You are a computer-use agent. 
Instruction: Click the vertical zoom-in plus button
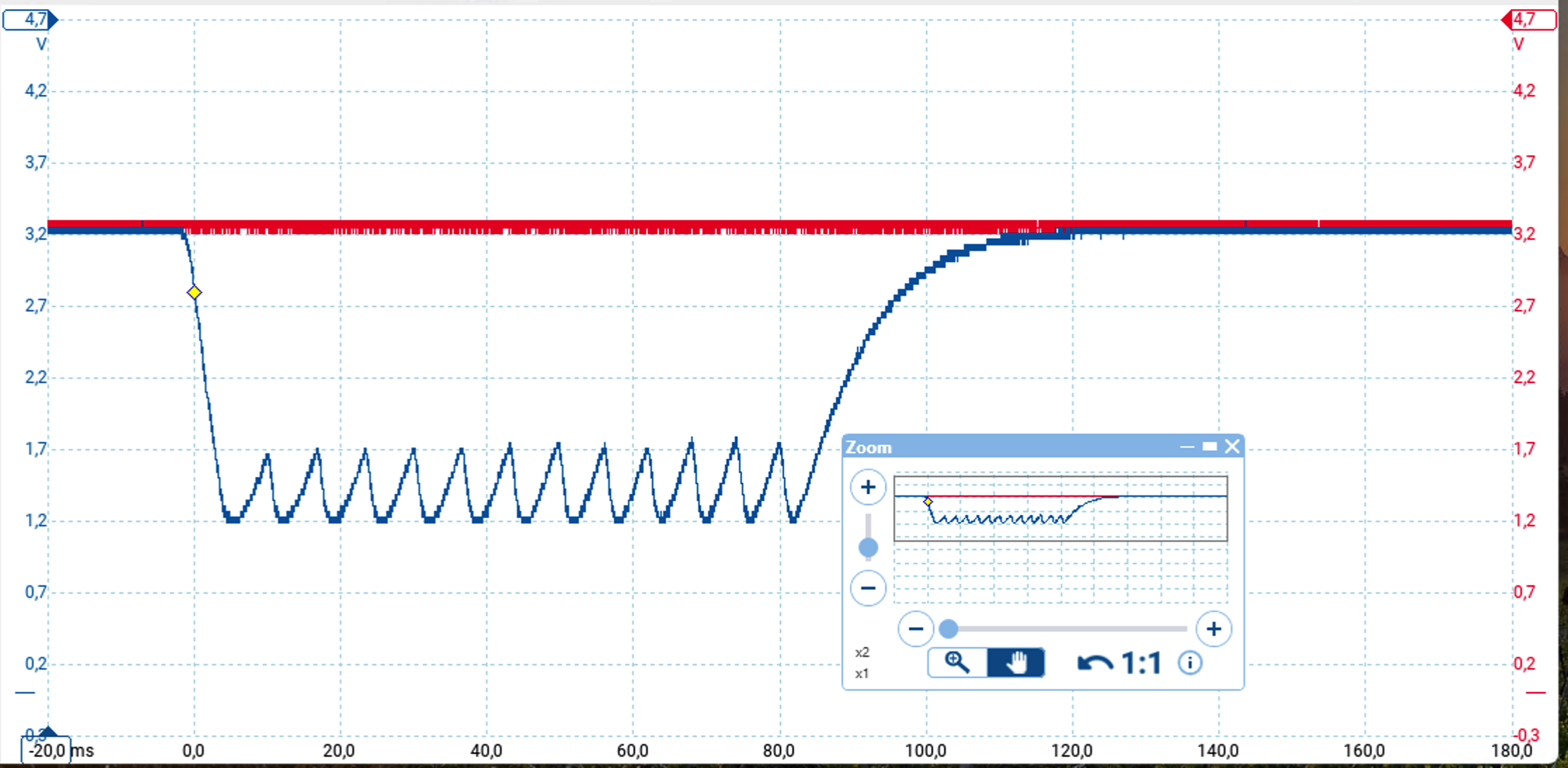point(868,487)
